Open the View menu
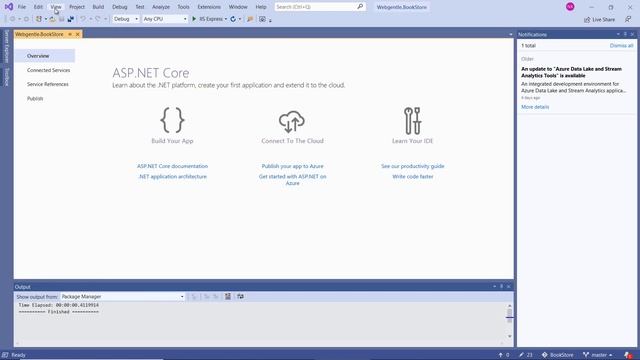This screenshot has height=360, width=640. [56, 7]
